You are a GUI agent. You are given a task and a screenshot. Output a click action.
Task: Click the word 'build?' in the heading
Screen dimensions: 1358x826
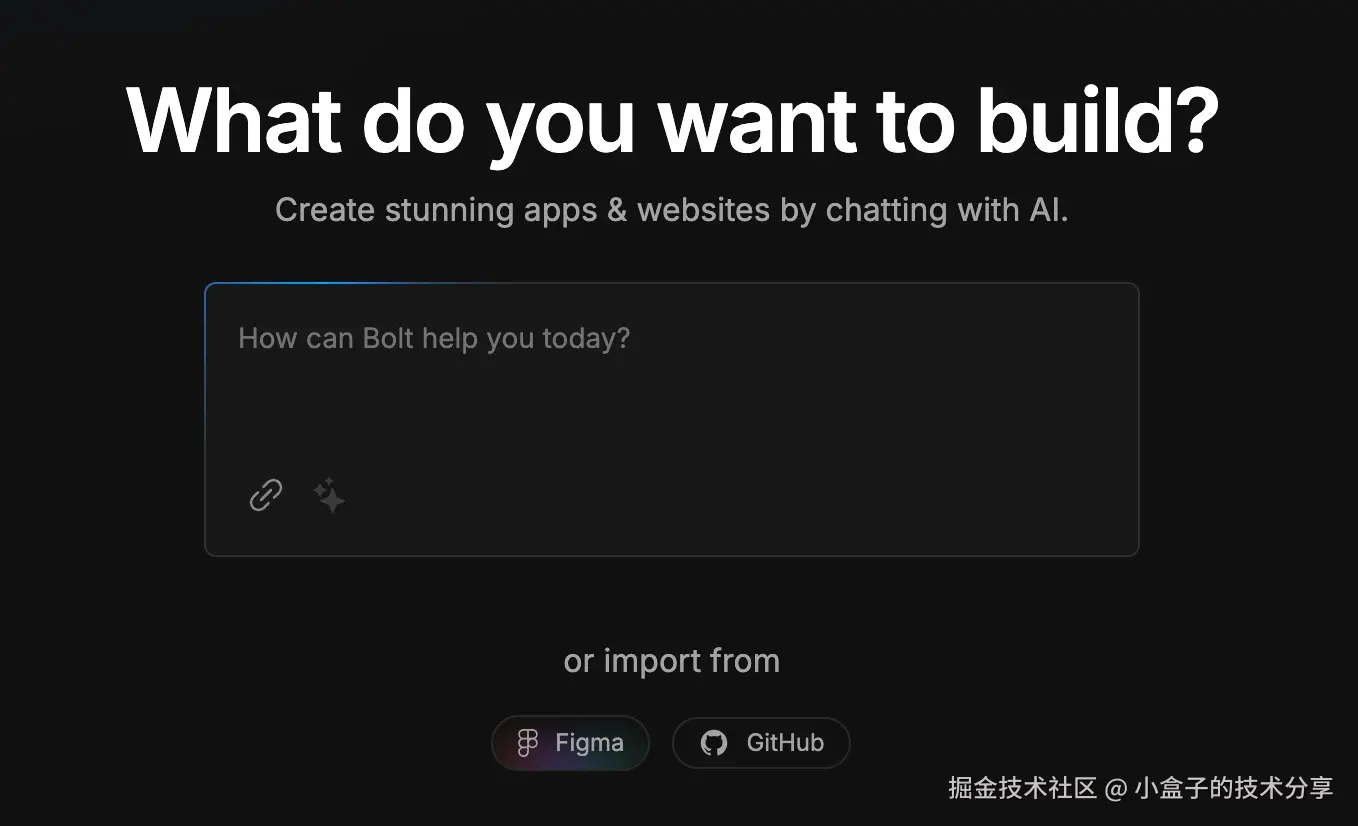pos(1097,120)
